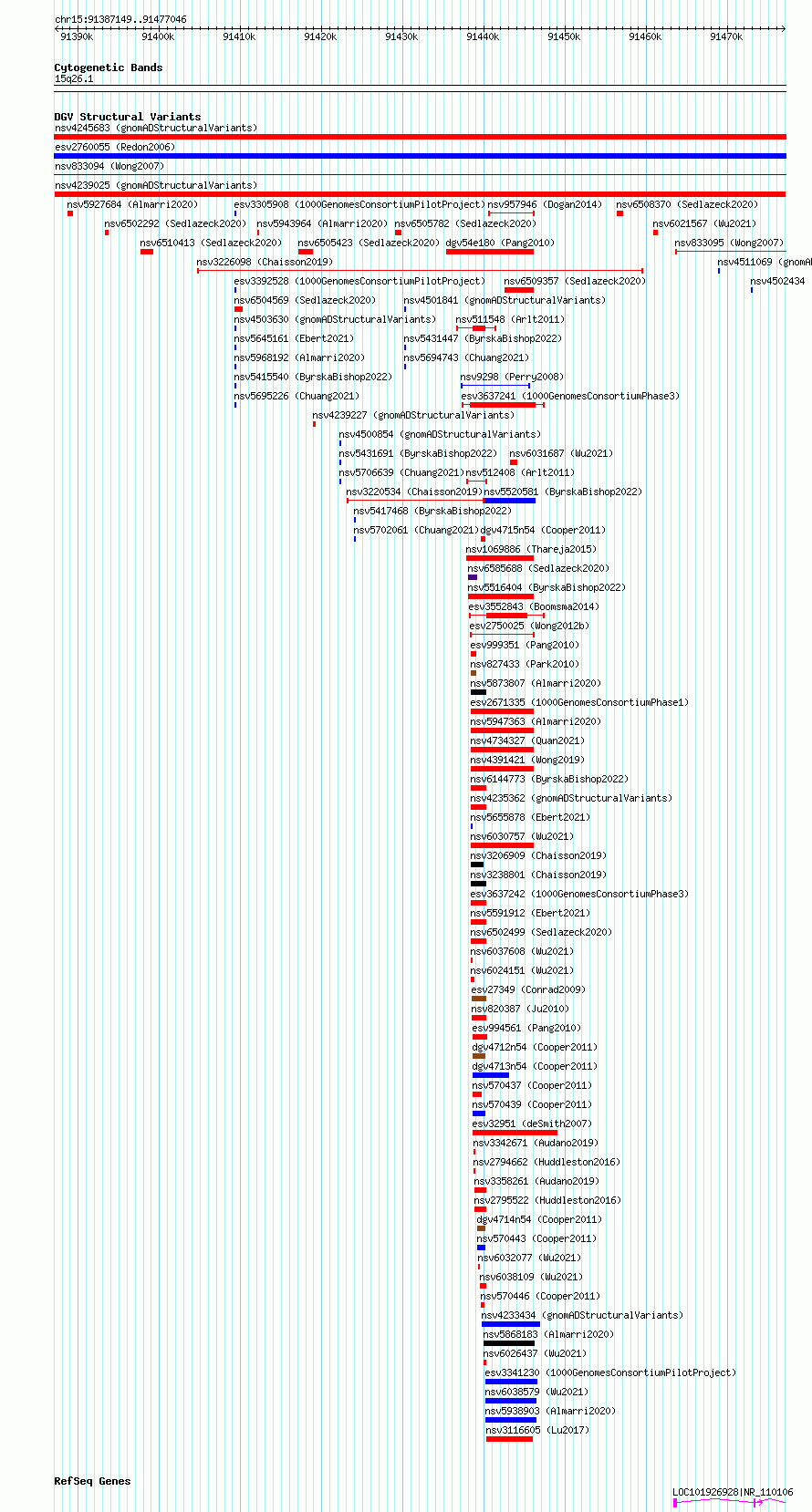Click the magenta LOC101926928 gene glyph
Image resolution: width=812 pixels, height=1512 pixels.
click(729, 1503)
